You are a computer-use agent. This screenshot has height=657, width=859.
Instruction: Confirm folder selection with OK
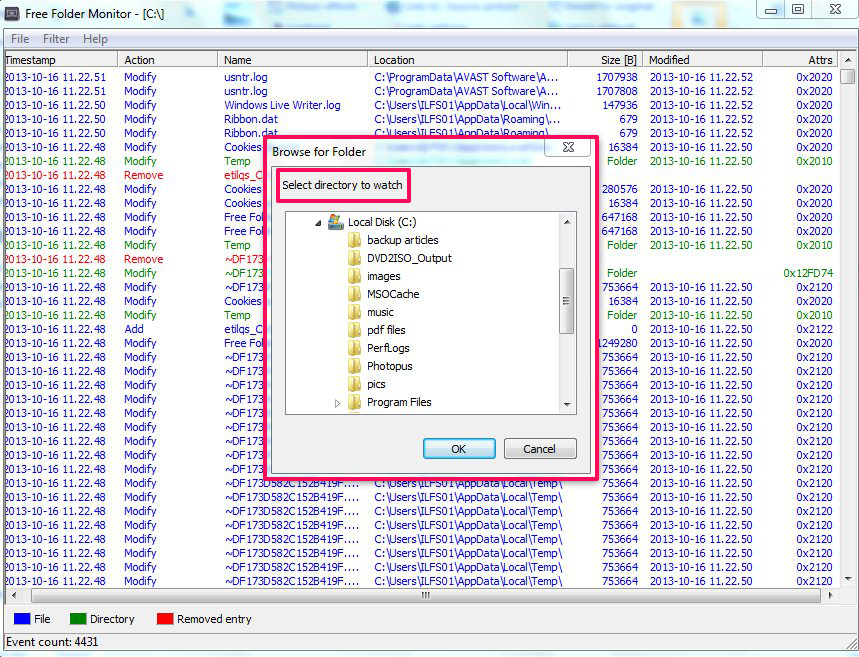[458, 449]
